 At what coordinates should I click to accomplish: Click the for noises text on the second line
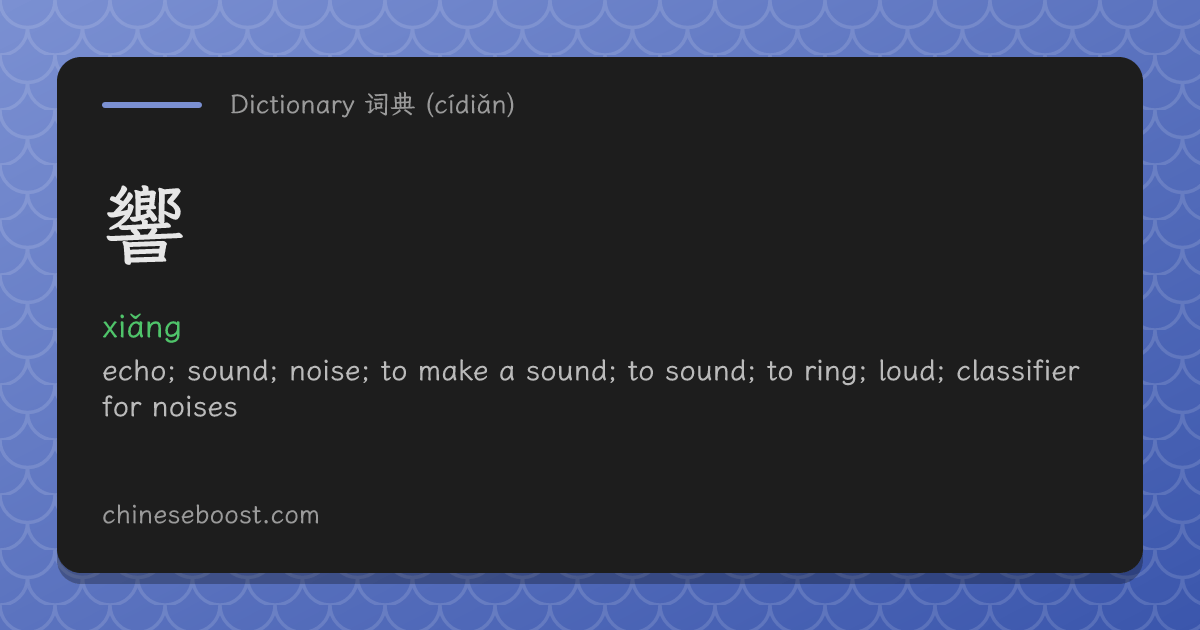(x=170, y=408)
